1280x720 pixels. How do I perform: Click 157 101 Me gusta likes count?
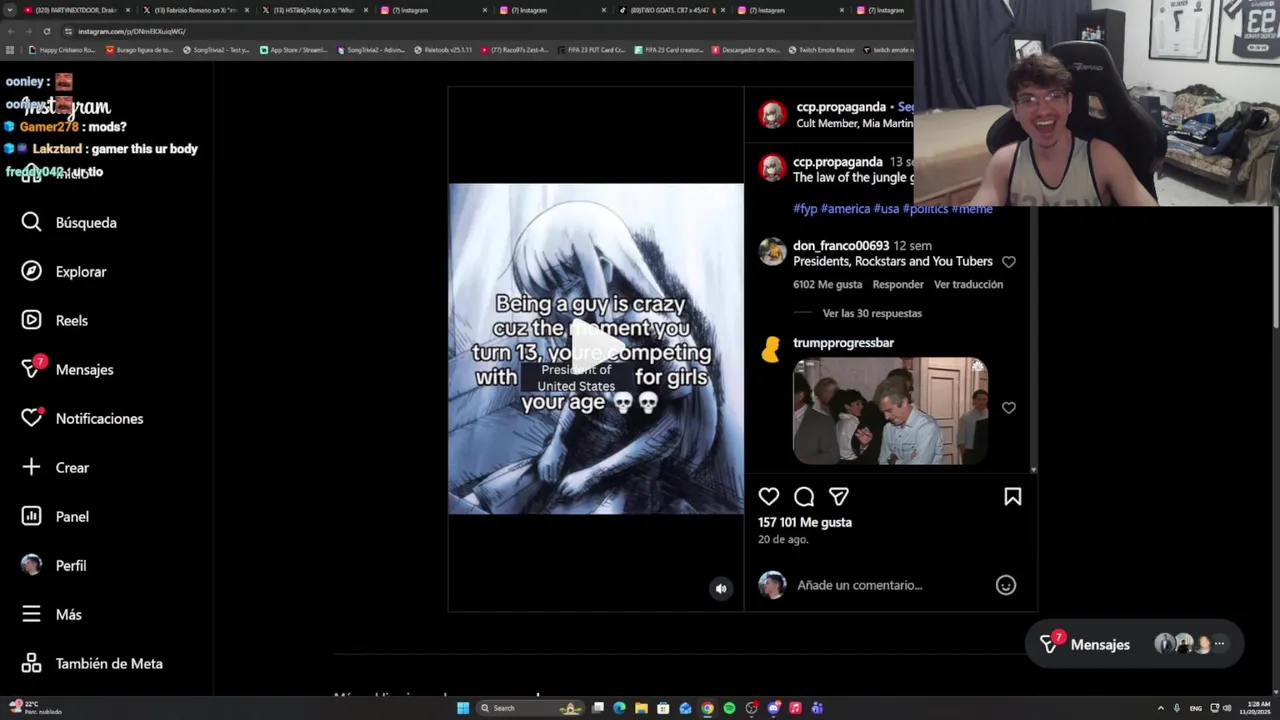click(805, 523)
